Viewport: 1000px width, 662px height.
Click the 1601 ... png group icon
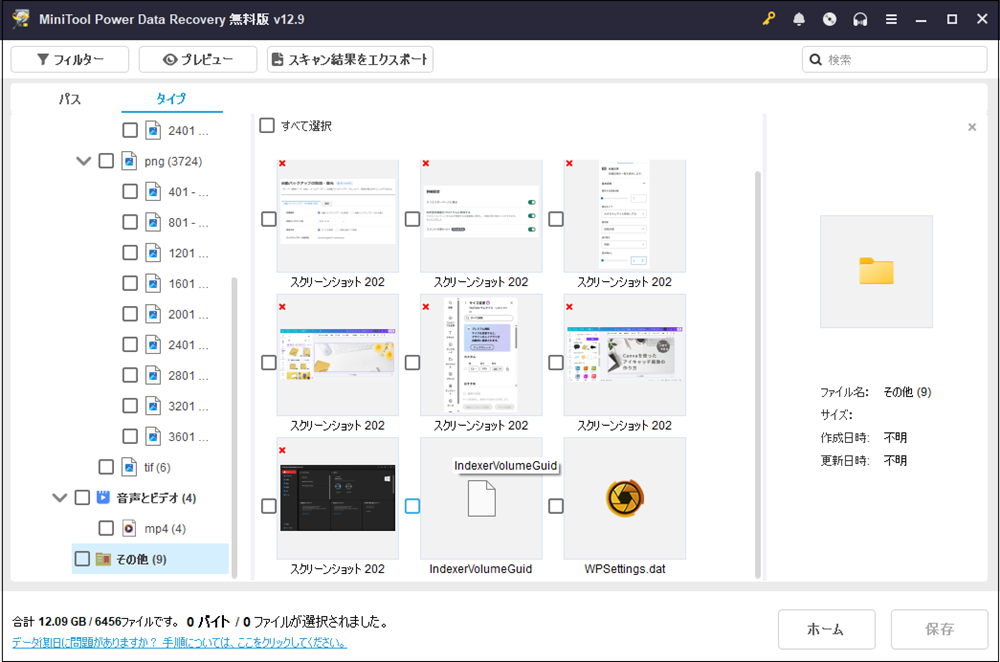[x=153, y=284]
